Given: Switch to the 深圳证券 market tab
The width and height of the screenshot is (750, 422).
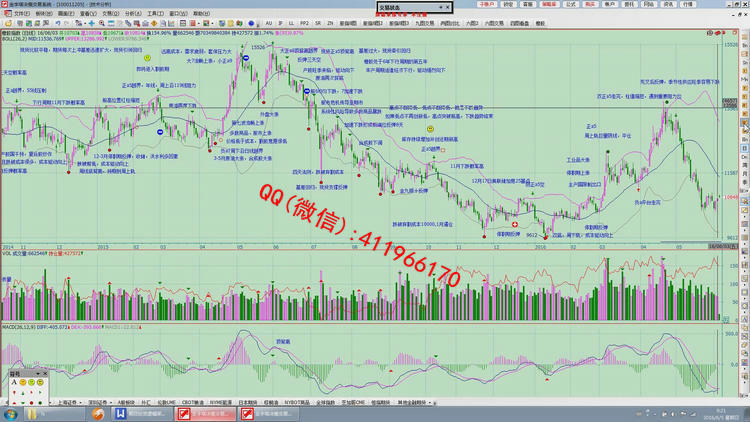Looking at the screenshot, I should click(98, 403).
